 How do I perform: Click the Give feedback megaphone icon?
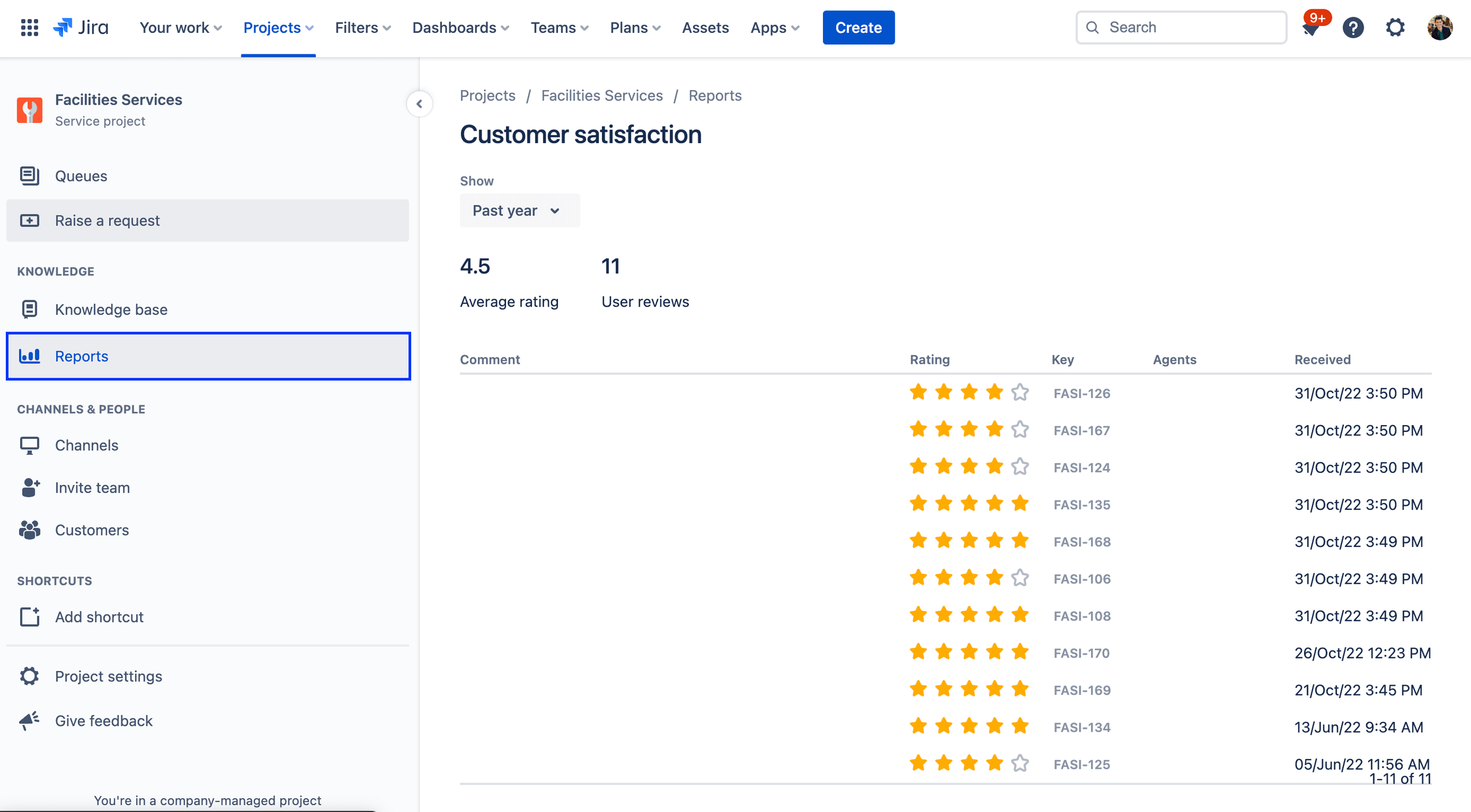coord(30,720)
